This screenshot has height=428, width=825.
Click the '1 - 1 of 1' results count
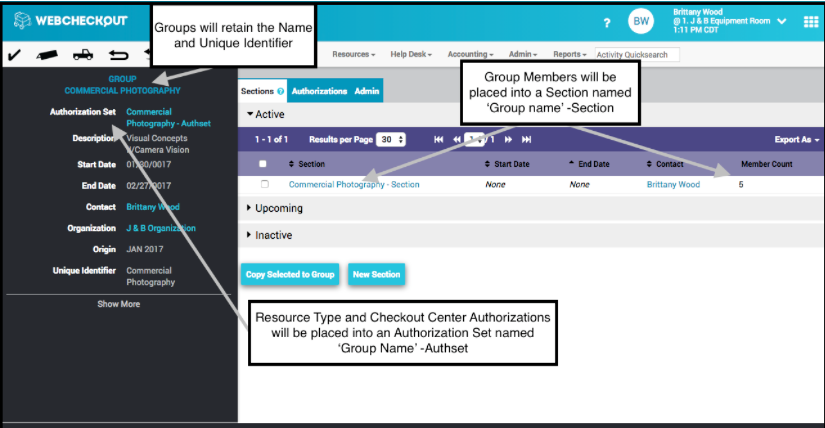[x=271, y=140]
